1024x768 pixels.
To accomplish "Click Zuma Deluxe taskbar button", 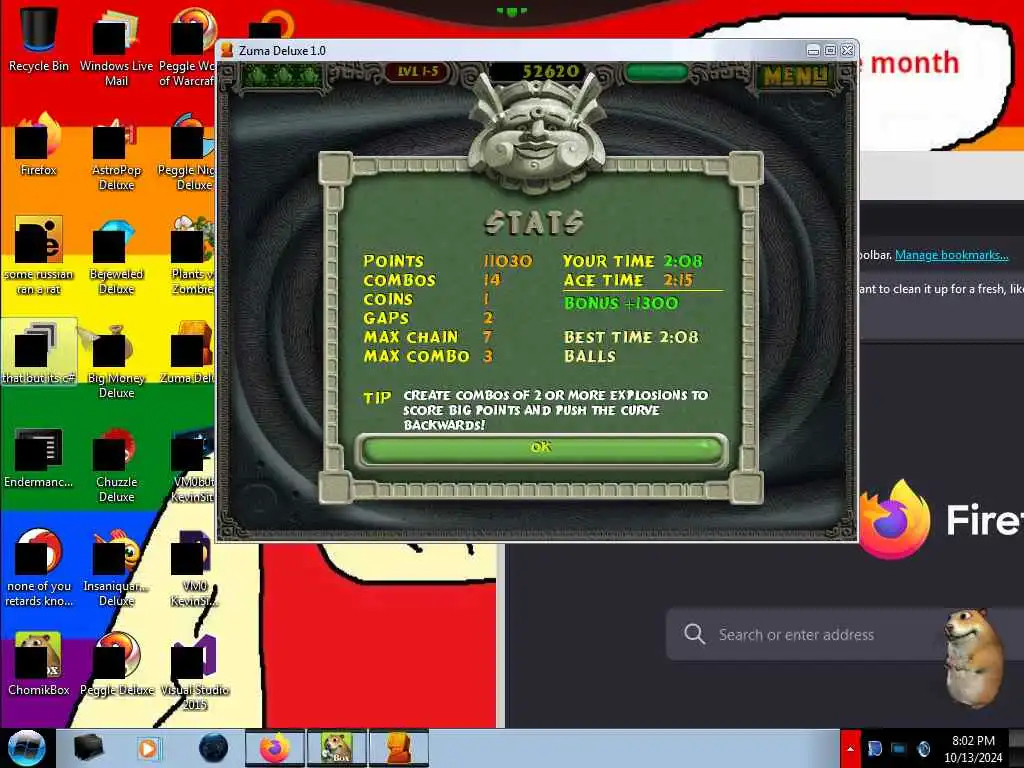I will (x=399, y=748).
